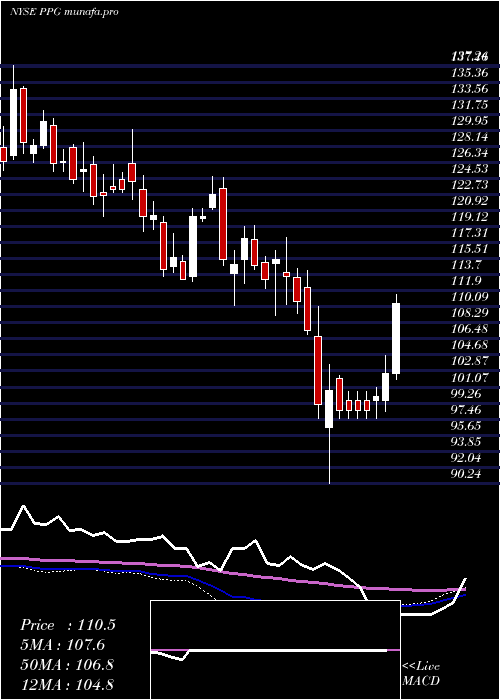500x700 pixels.
Task: Select the 133.56 price axis label
Action: 469,88
